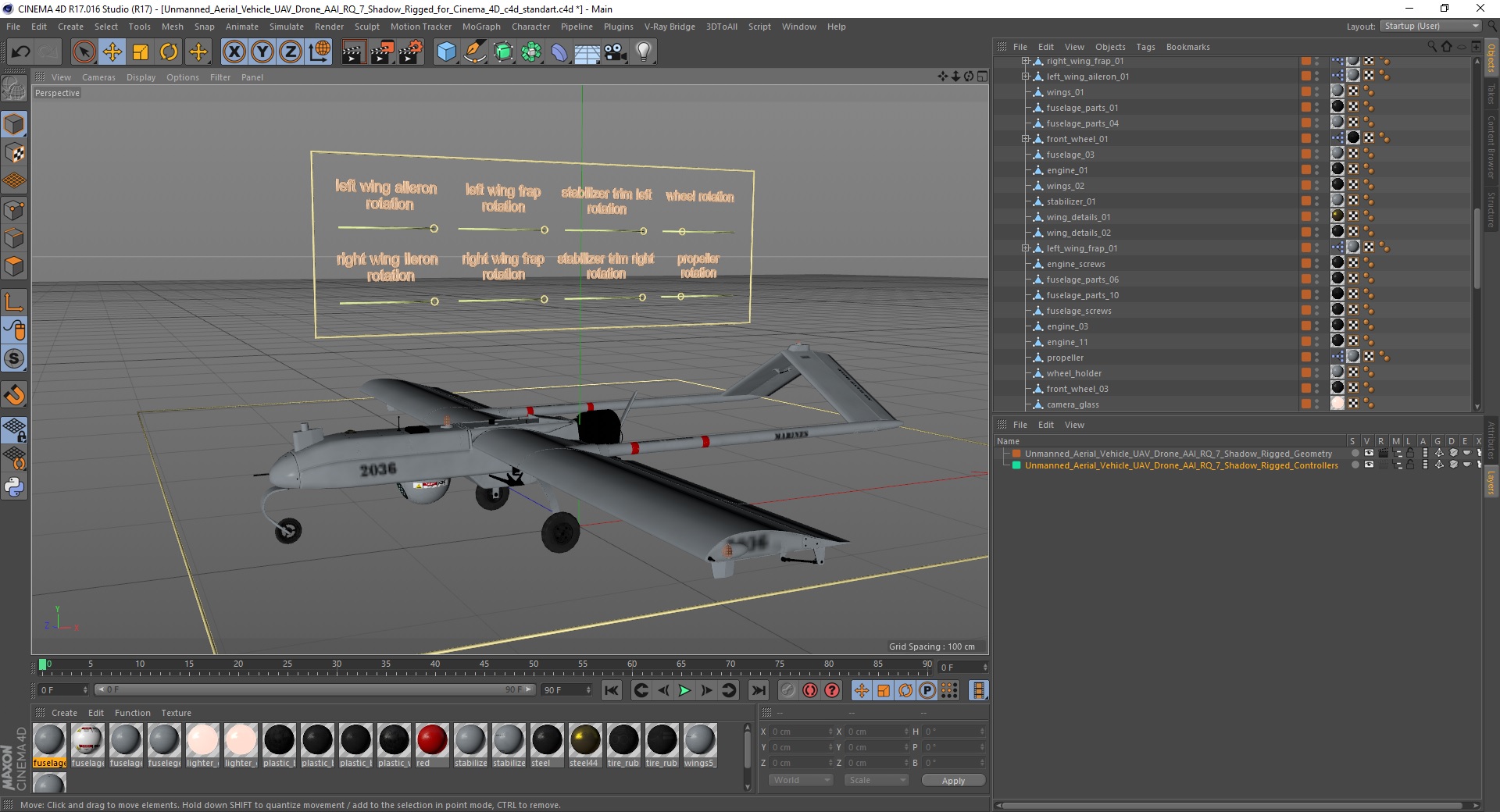Select the Move tool icon

112,52
